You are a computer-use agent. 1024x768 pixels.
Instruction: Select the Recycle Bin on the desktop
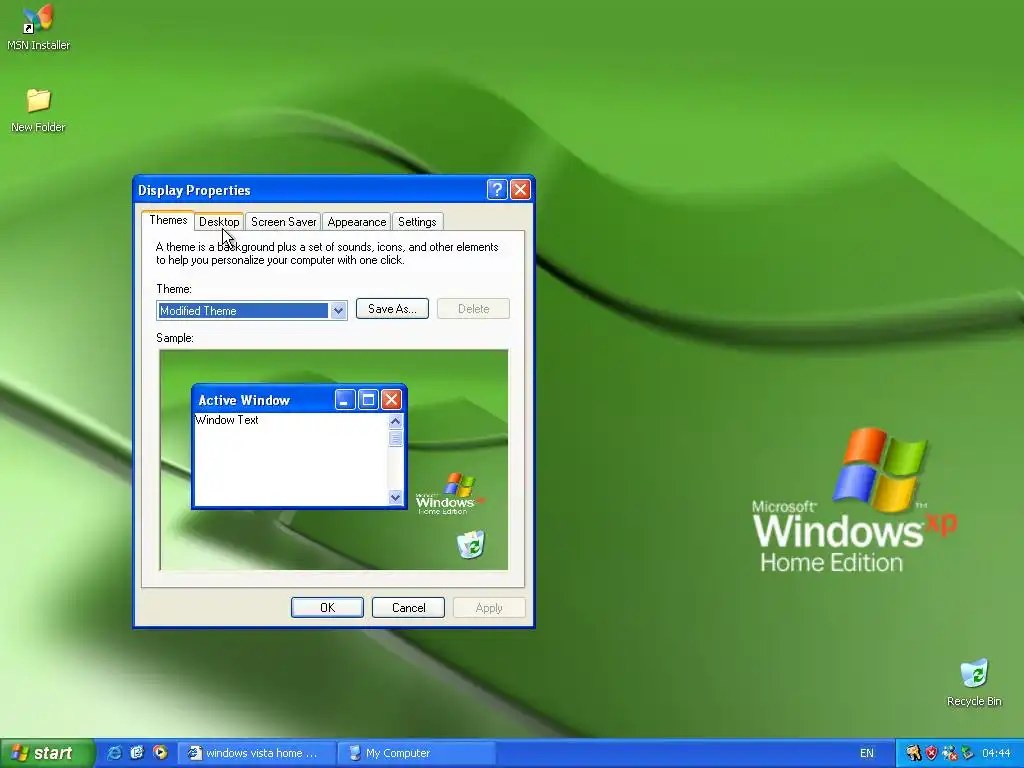coord(974,683)
